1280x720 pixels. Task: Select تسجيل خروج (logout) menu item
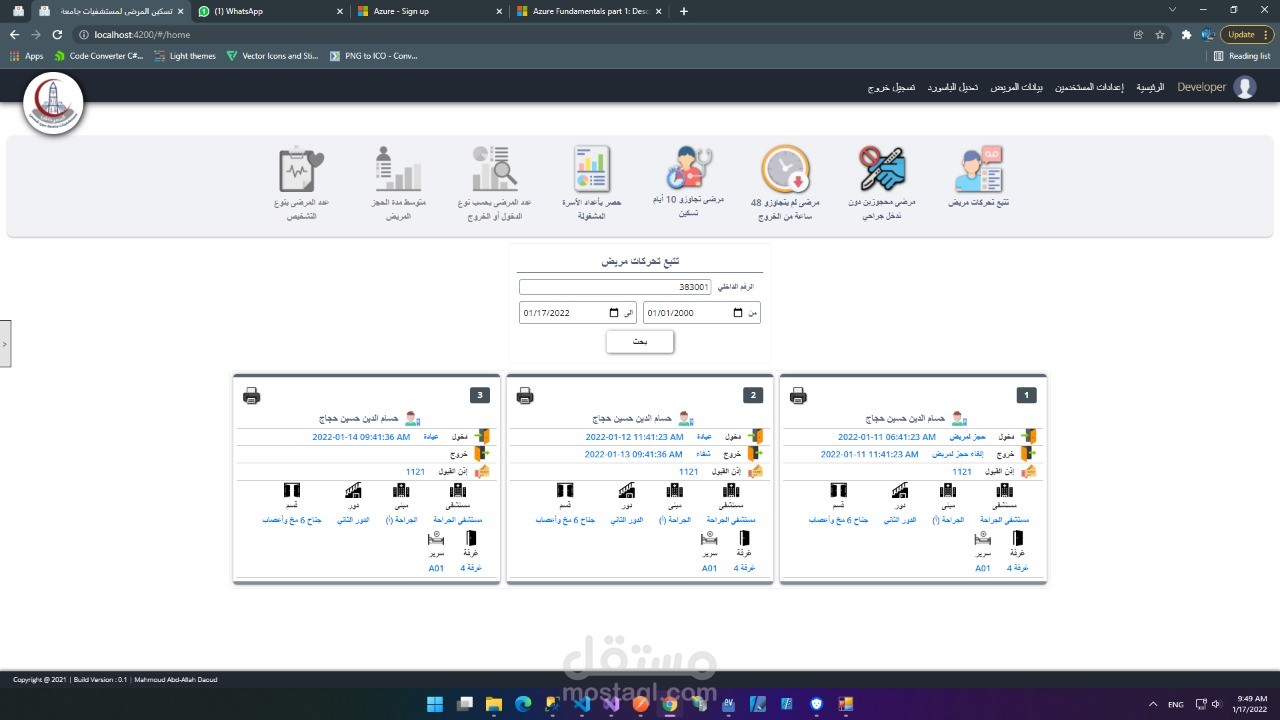(891, 88)
